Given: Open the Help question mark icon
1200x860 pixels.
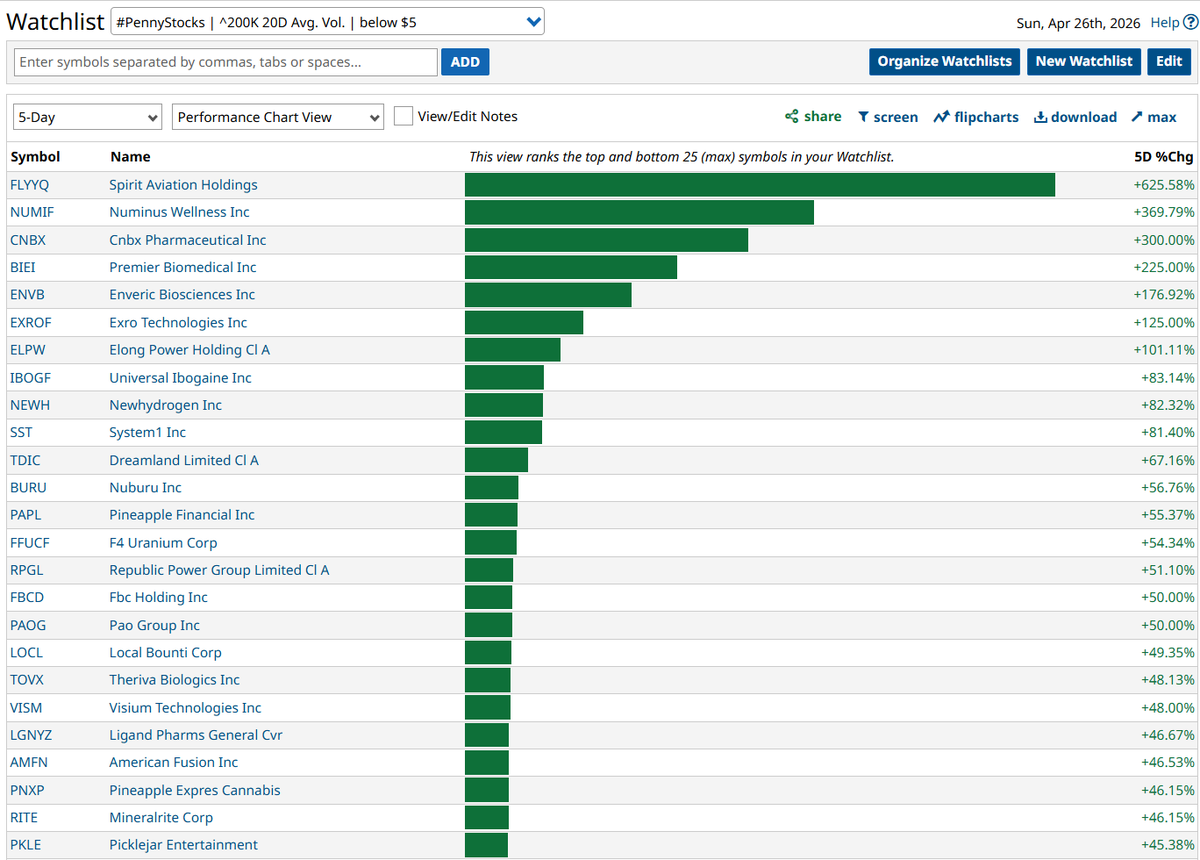Looking at the screenshot, I should tap(1190, 22).
